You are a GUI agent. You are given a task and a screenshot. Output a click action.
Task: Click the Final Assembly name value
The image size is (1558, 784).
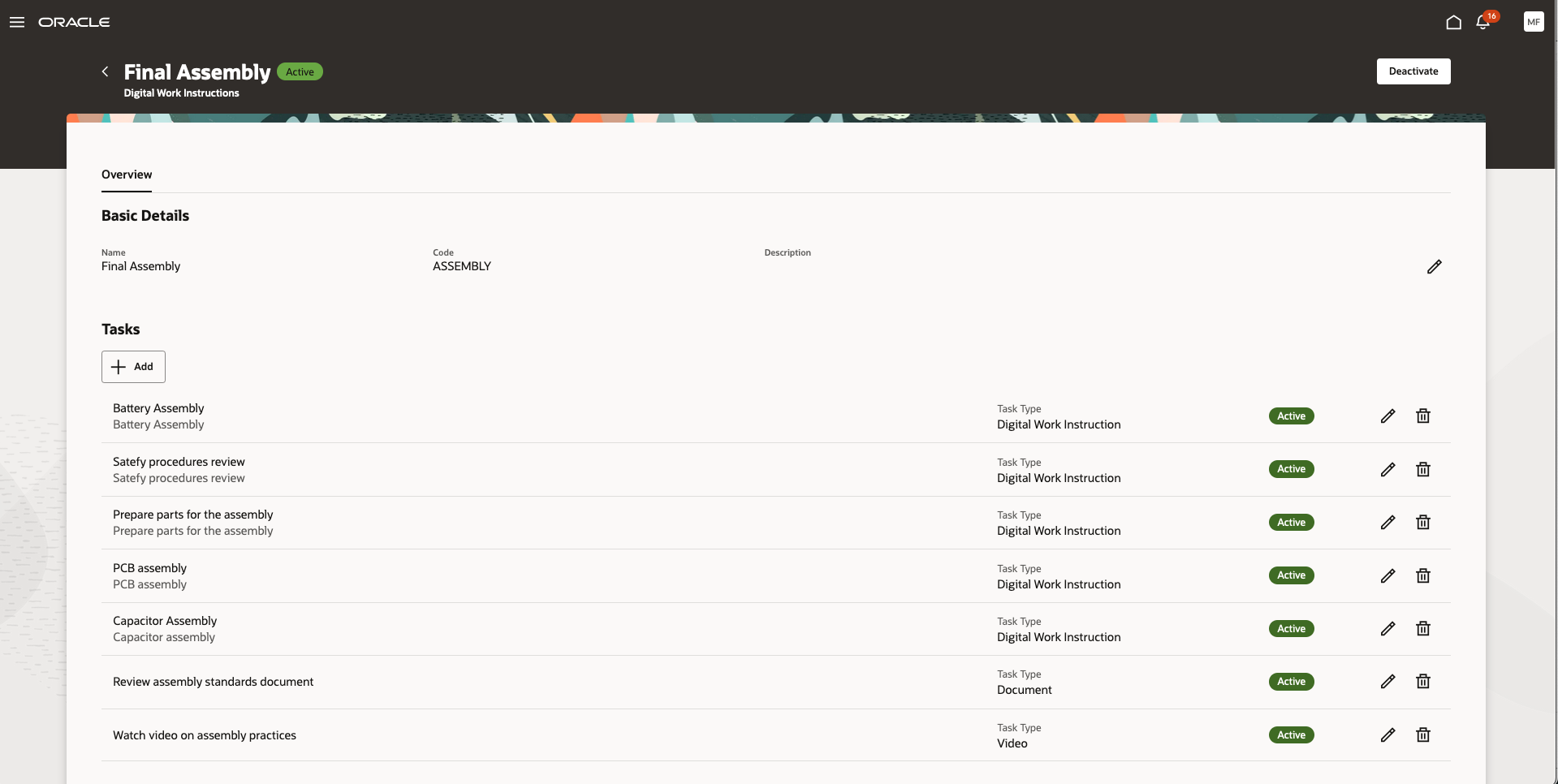[140, 266]
